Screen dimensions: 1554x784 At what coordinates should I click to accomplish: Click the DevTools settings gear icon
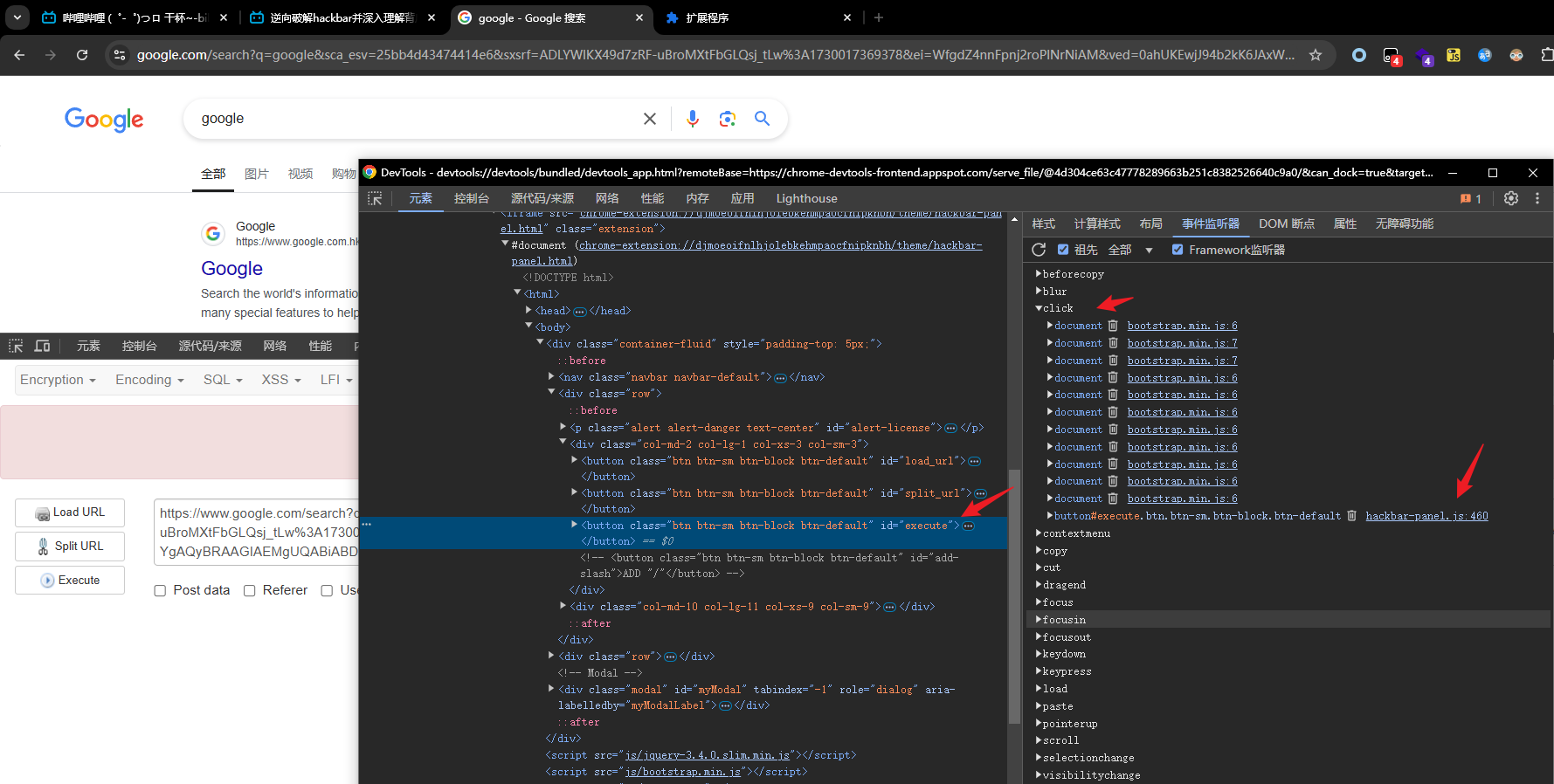[1510, 198]
